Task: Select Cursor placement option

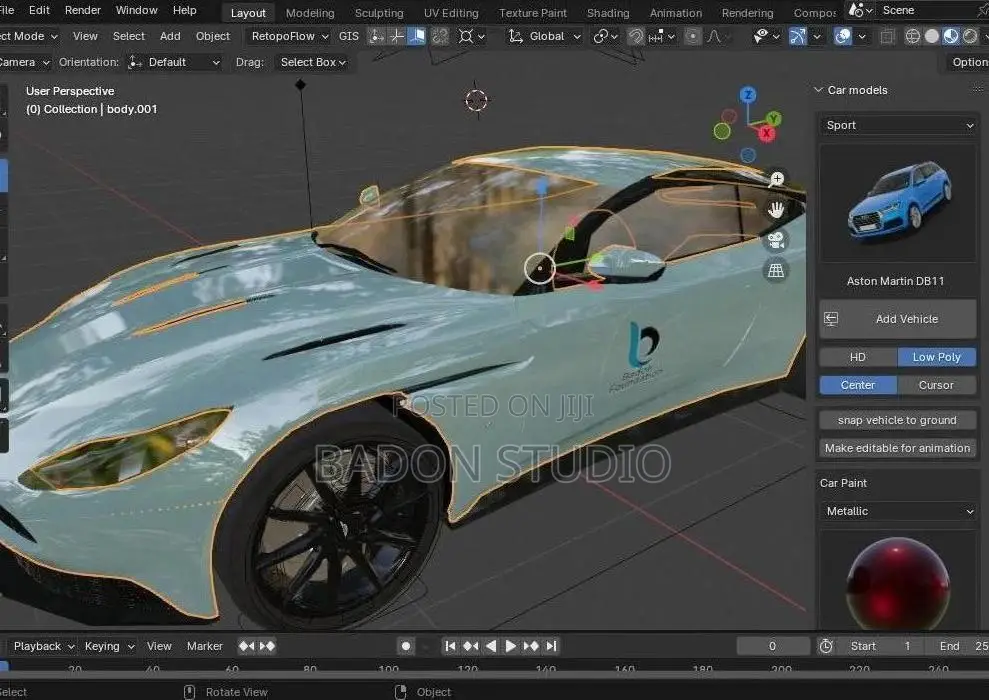Action: click(x=937, y=385)
